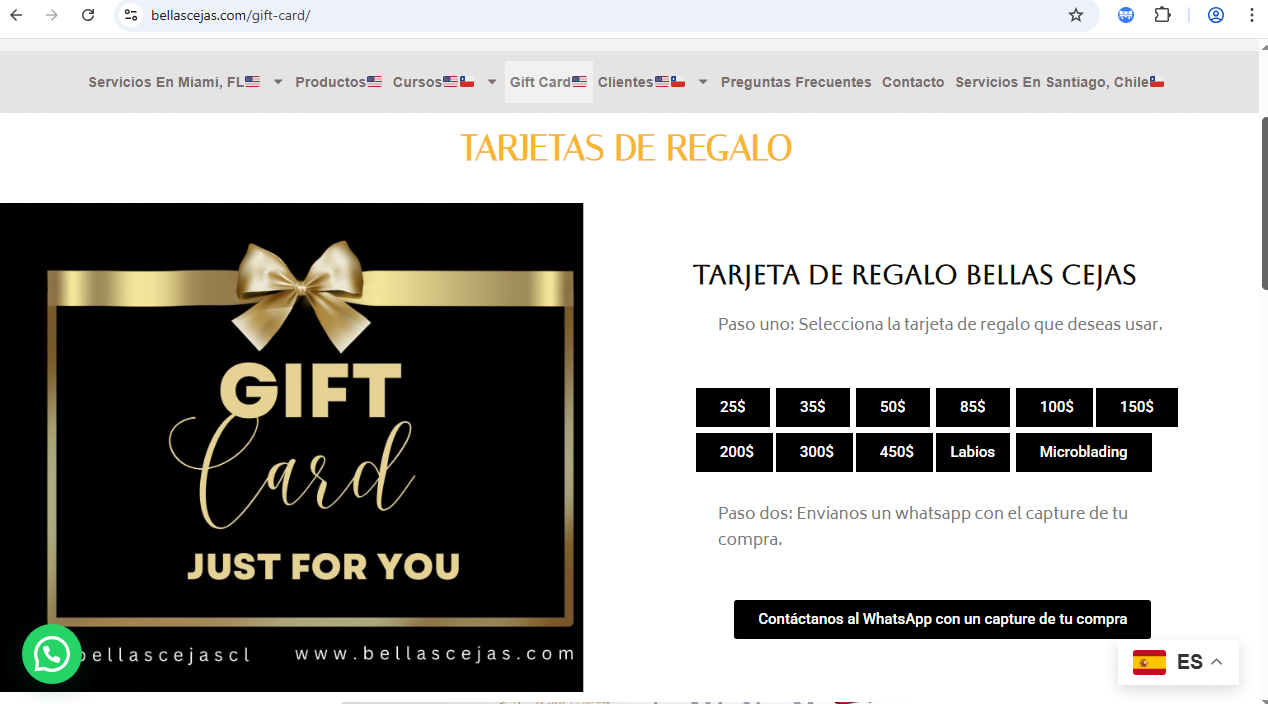View site information icon in address bar
Screen dimensions: 1268x704
coord(131,15)
